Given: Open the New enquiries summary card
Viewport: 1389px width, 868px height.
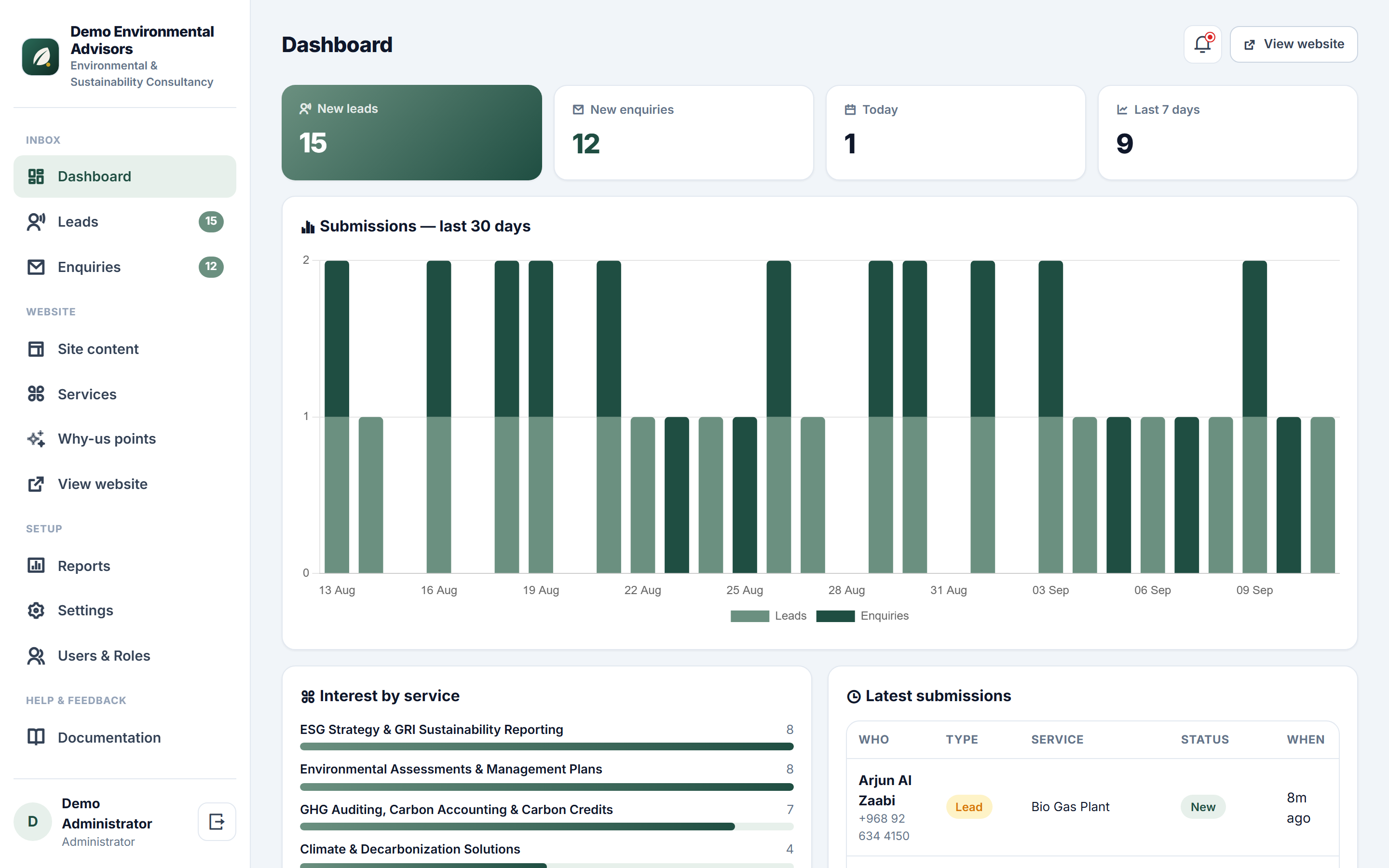Looking at the screenshot, I should pyautogui.click(x=683, y=133).
